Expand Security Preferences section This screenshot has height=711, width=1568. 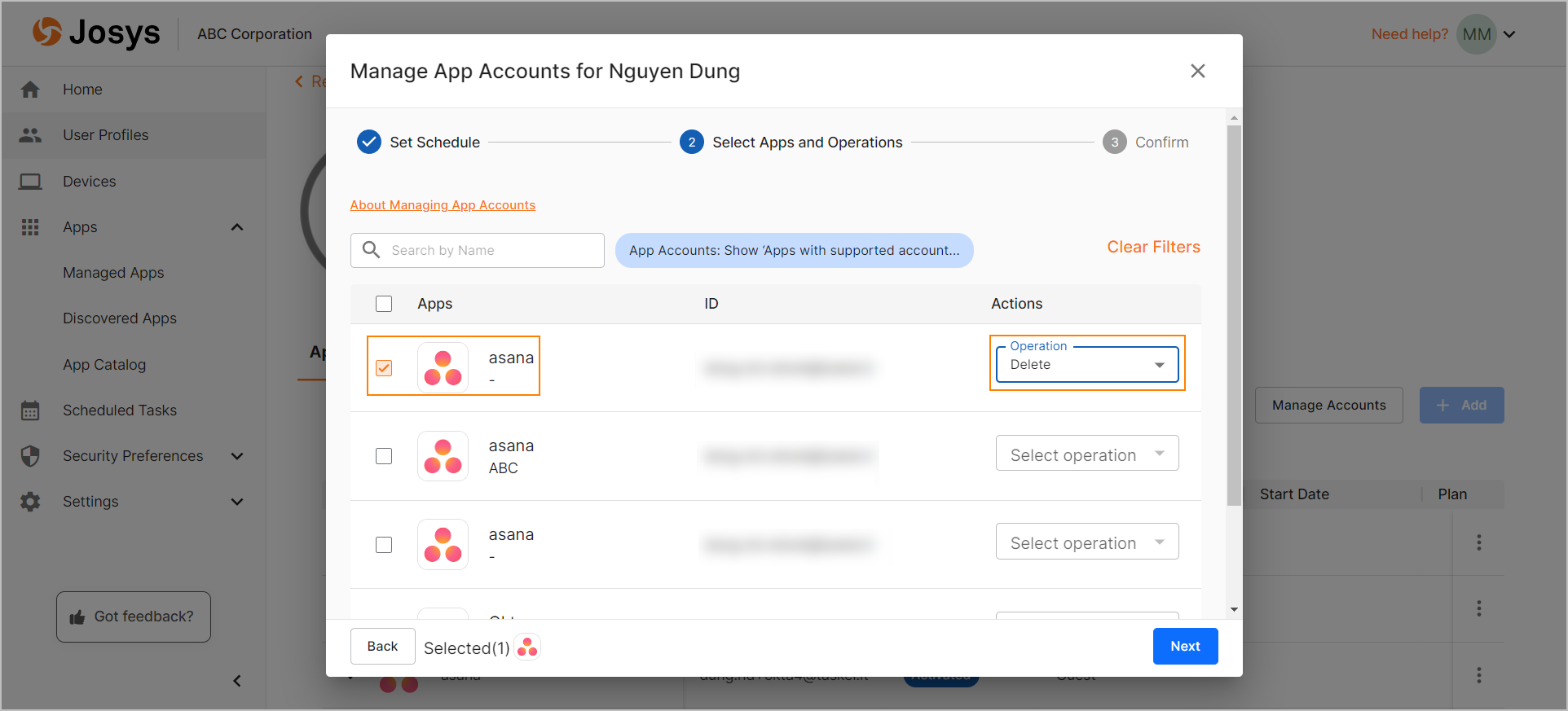[237, 456]
